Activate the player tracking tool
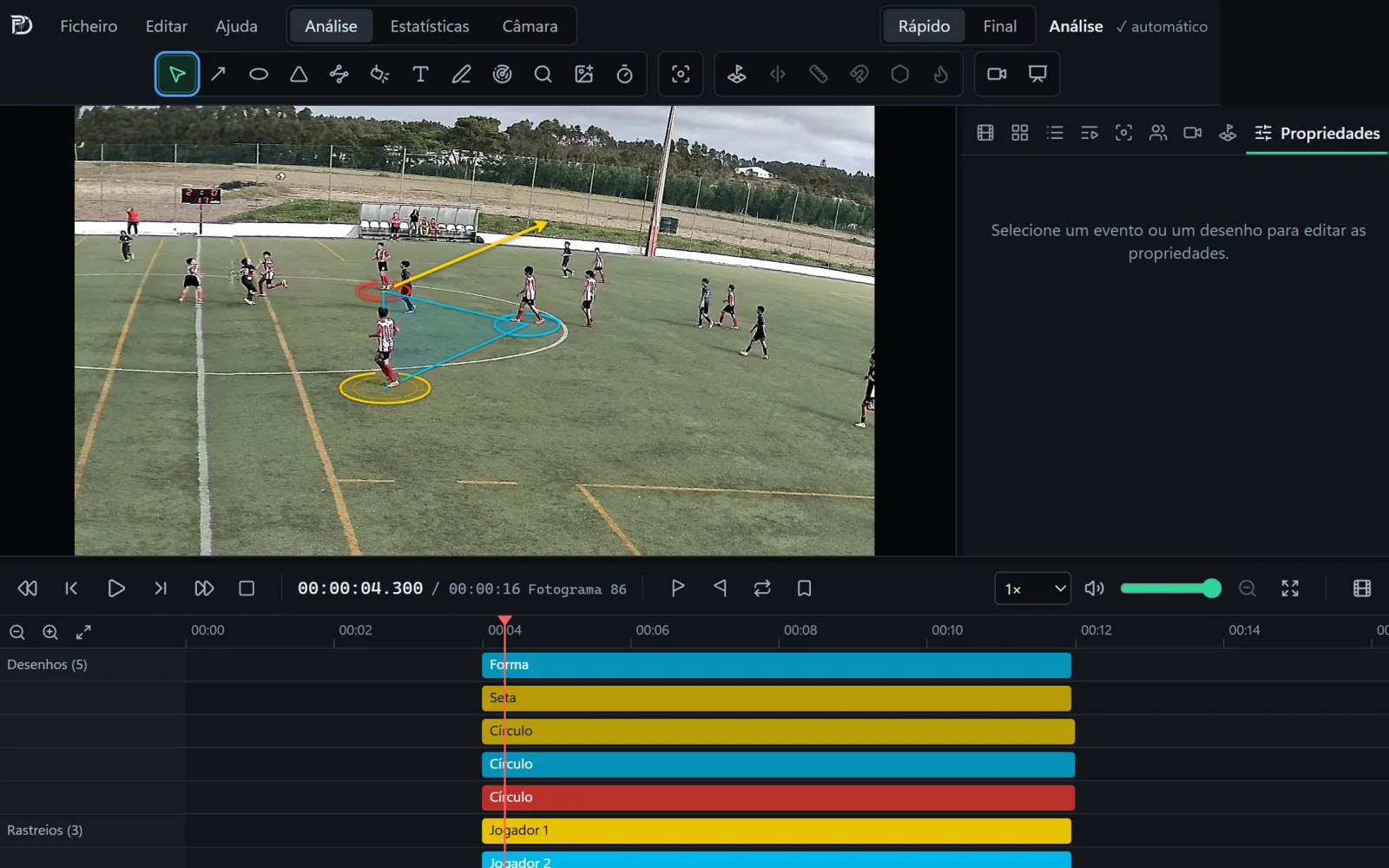Image resolution: width=1389 pixels, height=868 pixels. pyautogui.click(x=681, y=74)
